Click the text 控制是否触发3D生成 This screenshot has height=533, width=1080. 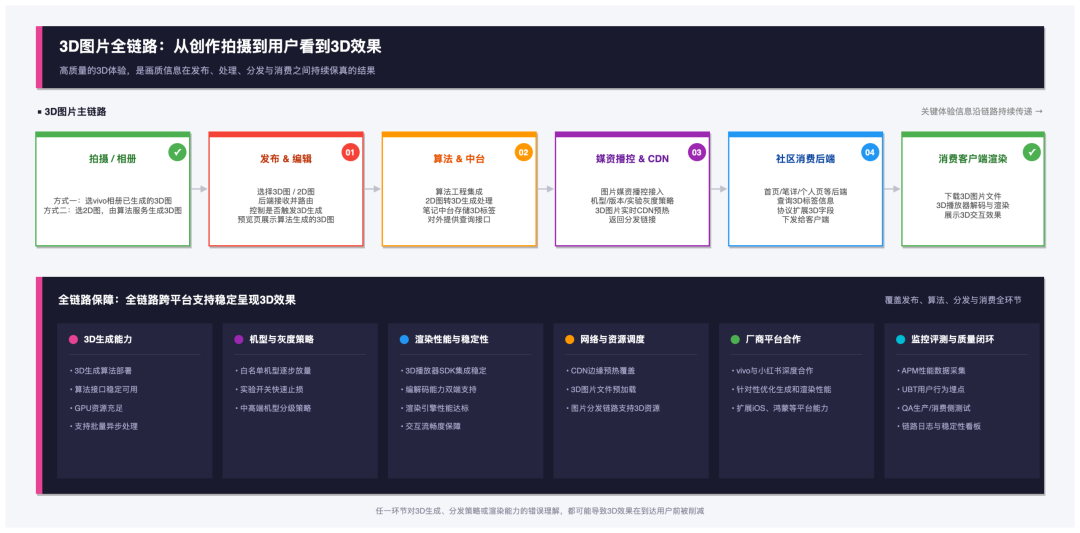(x=286, y=209)
